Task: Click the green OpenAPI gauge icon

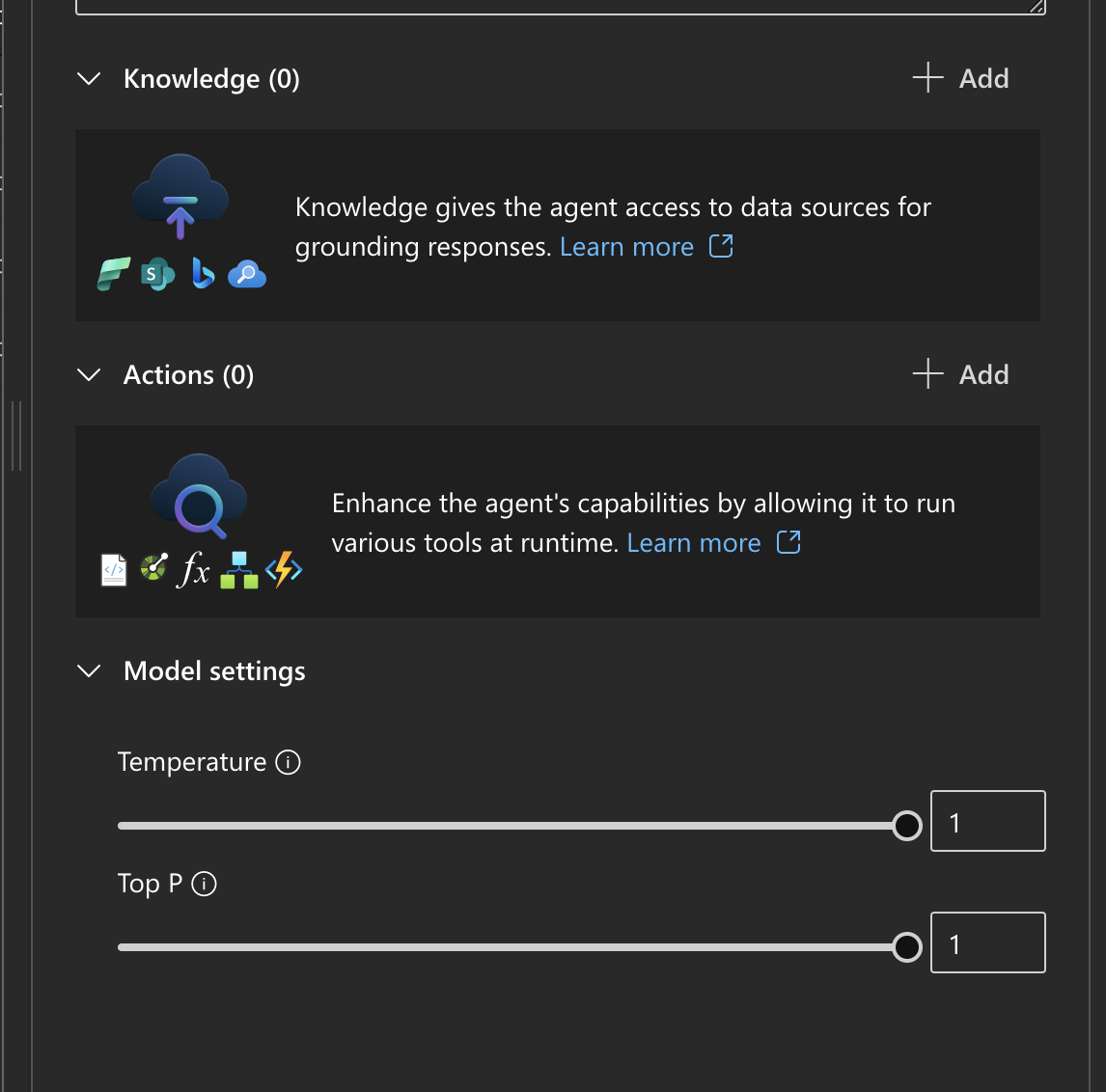Action: click(x=153, y=567)
